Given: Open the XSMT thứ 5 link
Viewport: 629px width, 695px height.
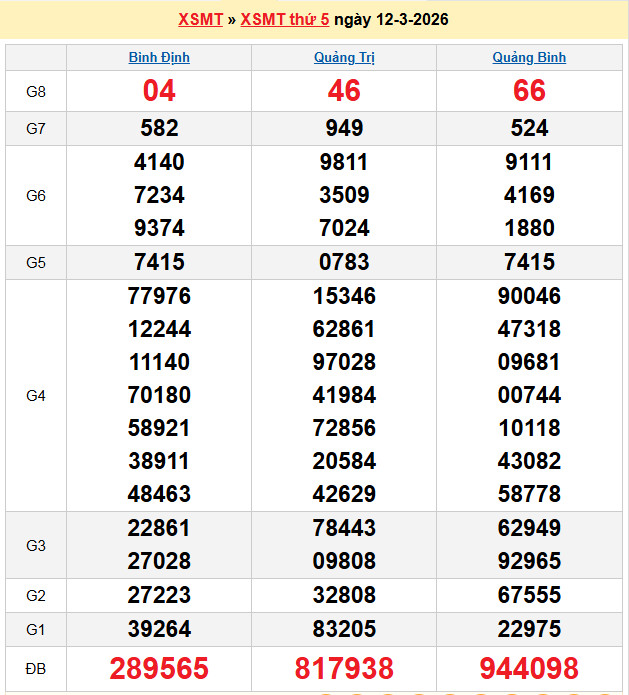Looking at the screenshot, I should 285,20.
